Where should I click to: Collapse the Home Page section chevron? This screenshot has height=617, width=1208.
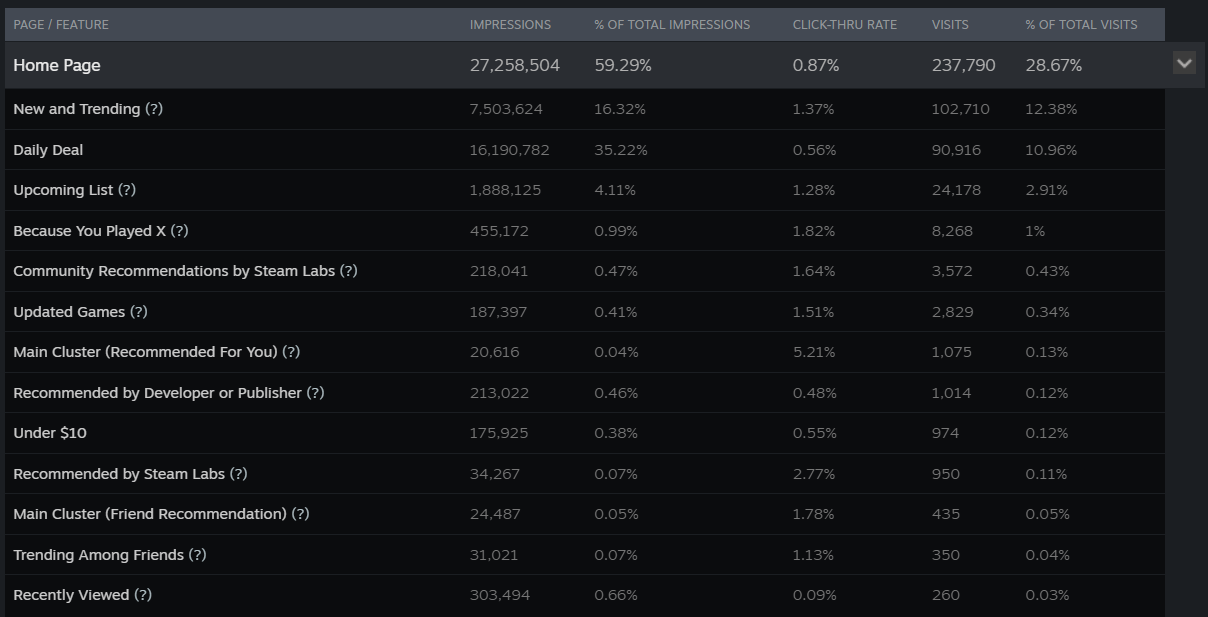[1184, 64]
